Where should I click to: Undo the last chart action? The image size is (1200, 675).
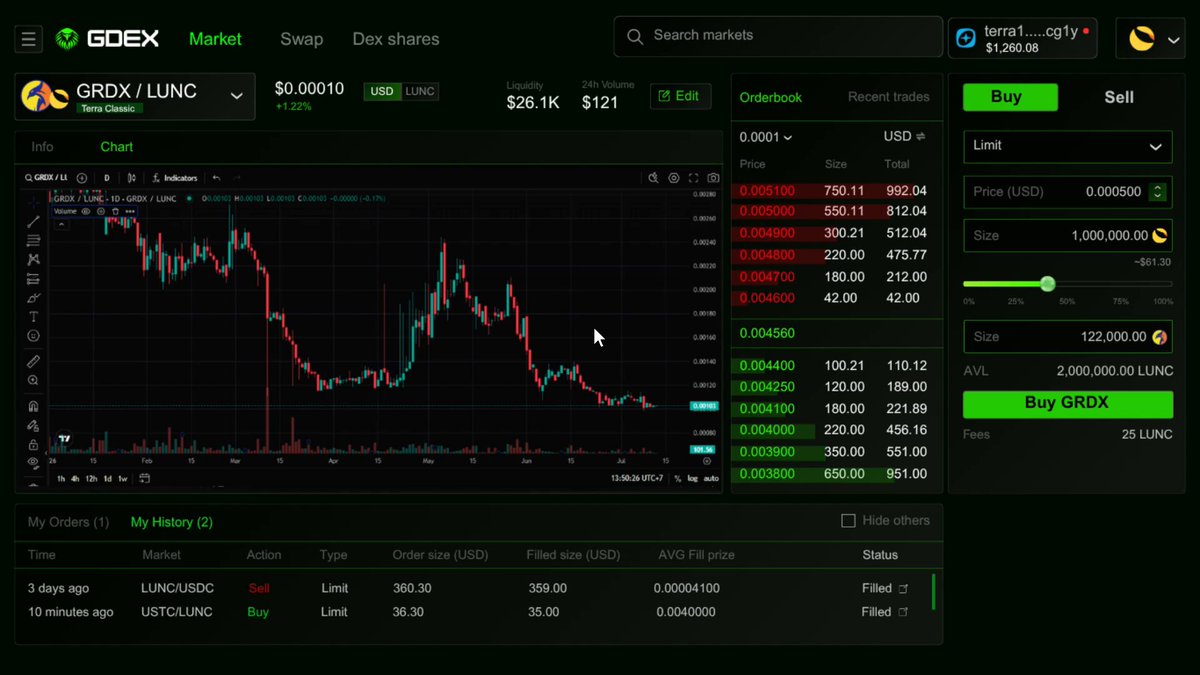click(x=216, y=178)
